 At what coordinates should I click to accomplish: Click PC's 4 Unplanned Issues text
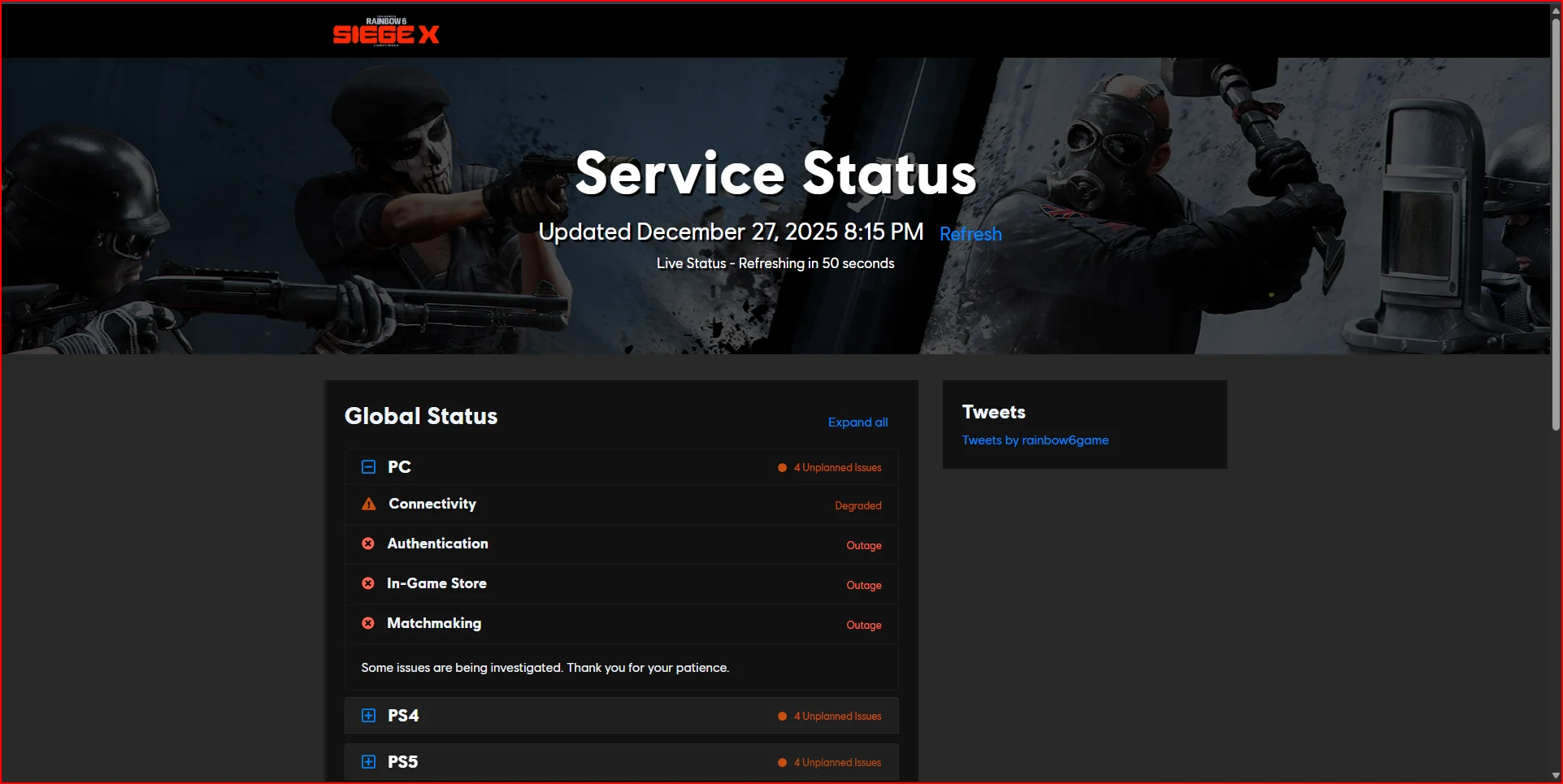point(838,467)
